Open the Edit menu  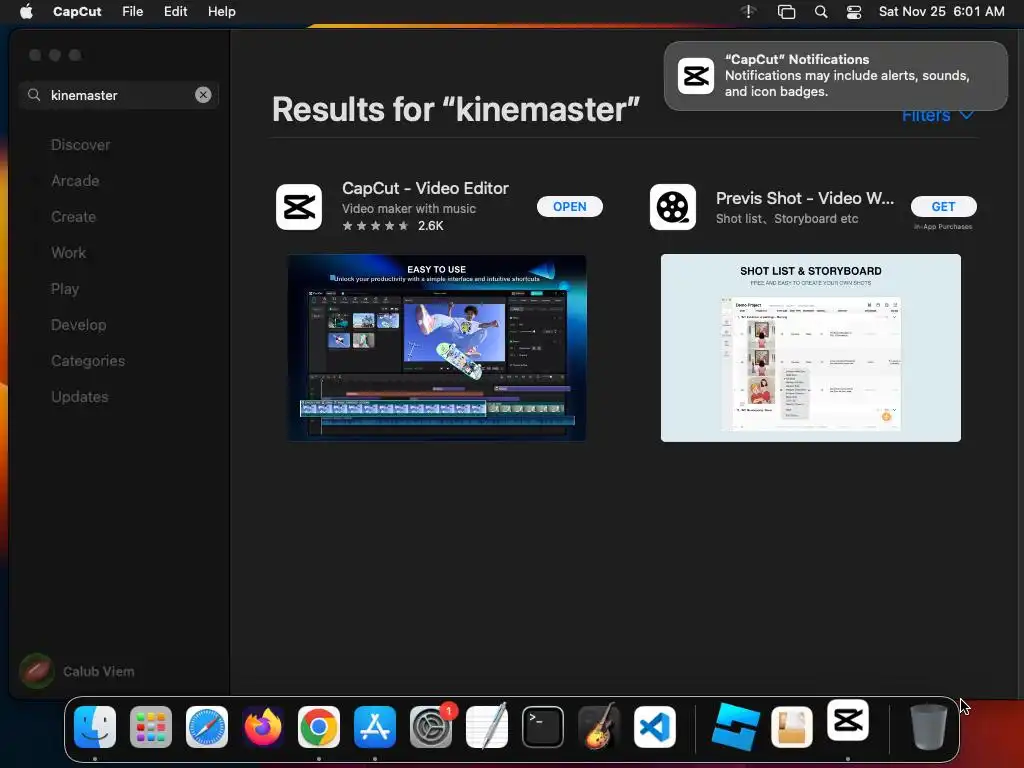(x=175, y=12)
